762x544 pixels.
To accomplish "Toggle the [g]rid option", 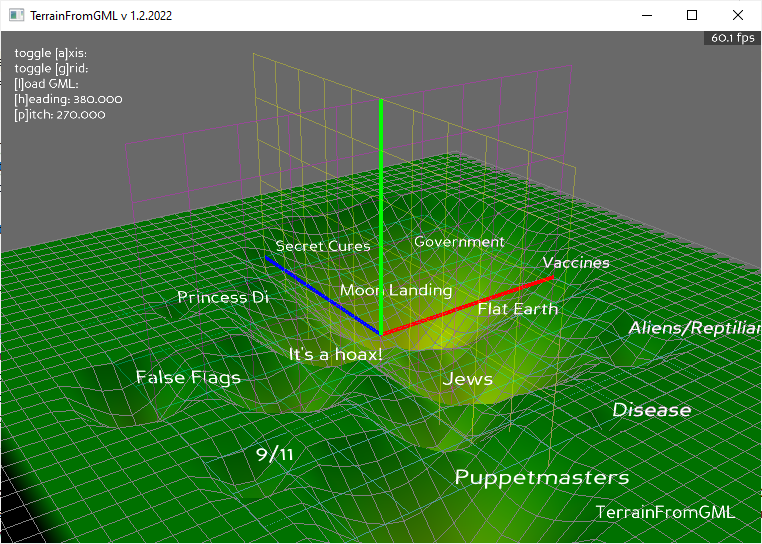I will coord(51,69).
